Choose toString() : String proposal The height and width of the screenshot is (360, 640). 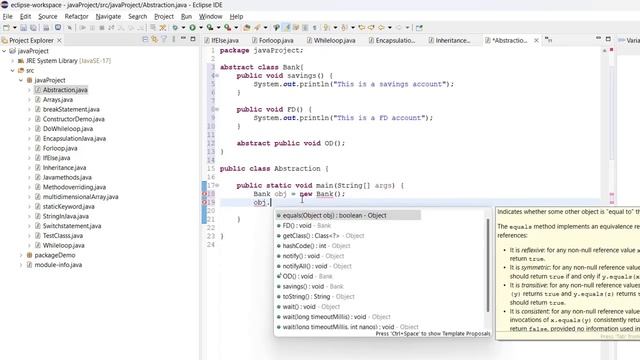pyautogui.click(x=315, y=297)
